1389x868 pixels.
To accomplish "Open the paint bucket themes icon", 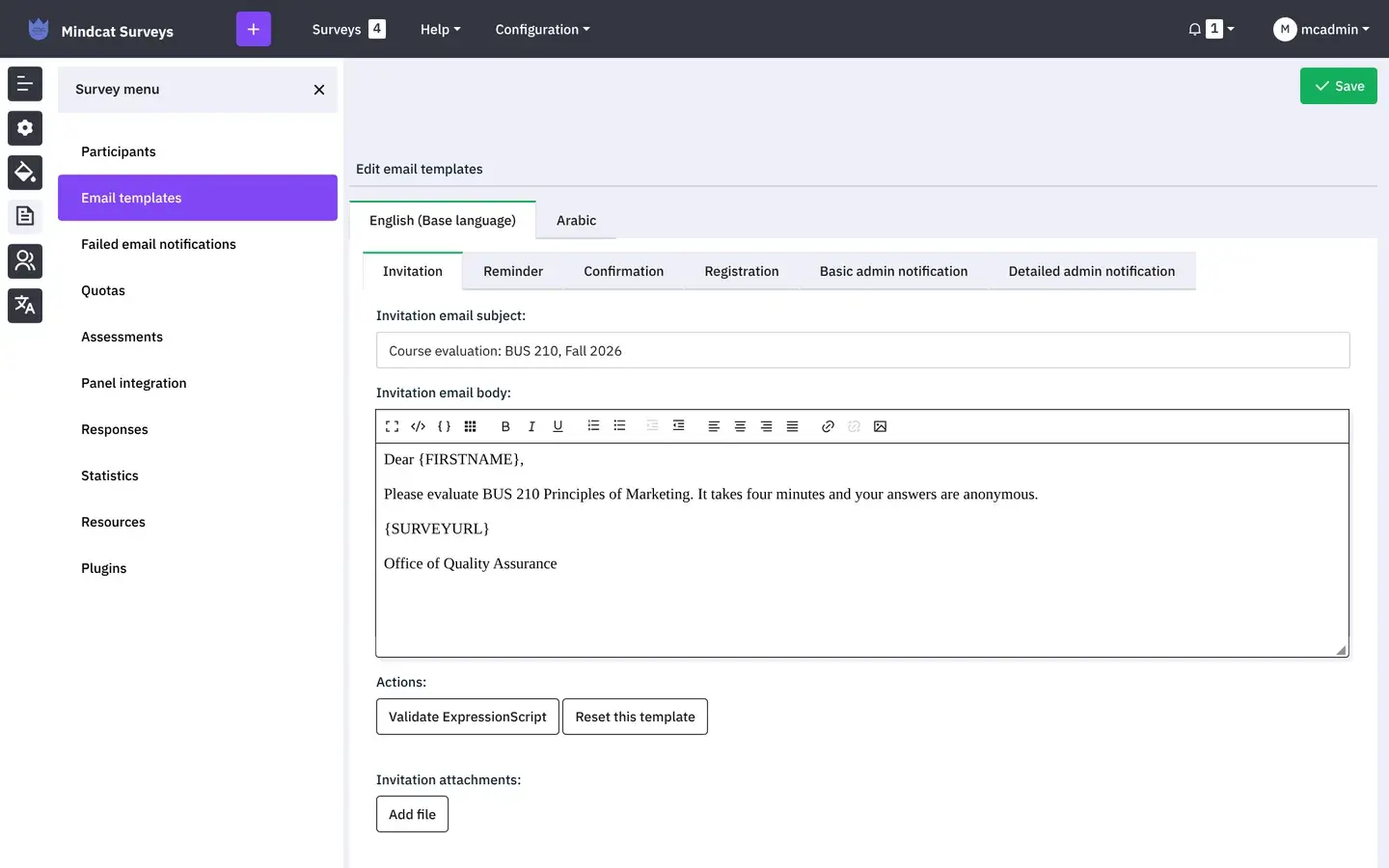I will pyautogui.click(x=25, y=173).
